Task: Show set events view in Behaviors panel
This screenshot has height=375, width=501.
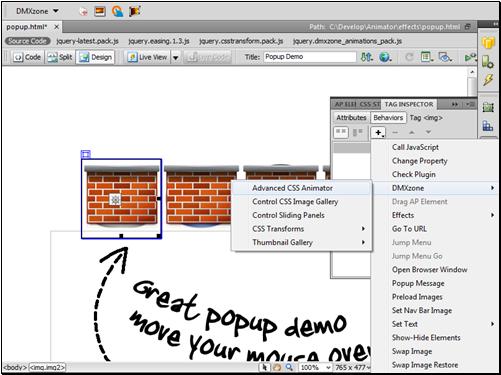Action: click(341, 132)
